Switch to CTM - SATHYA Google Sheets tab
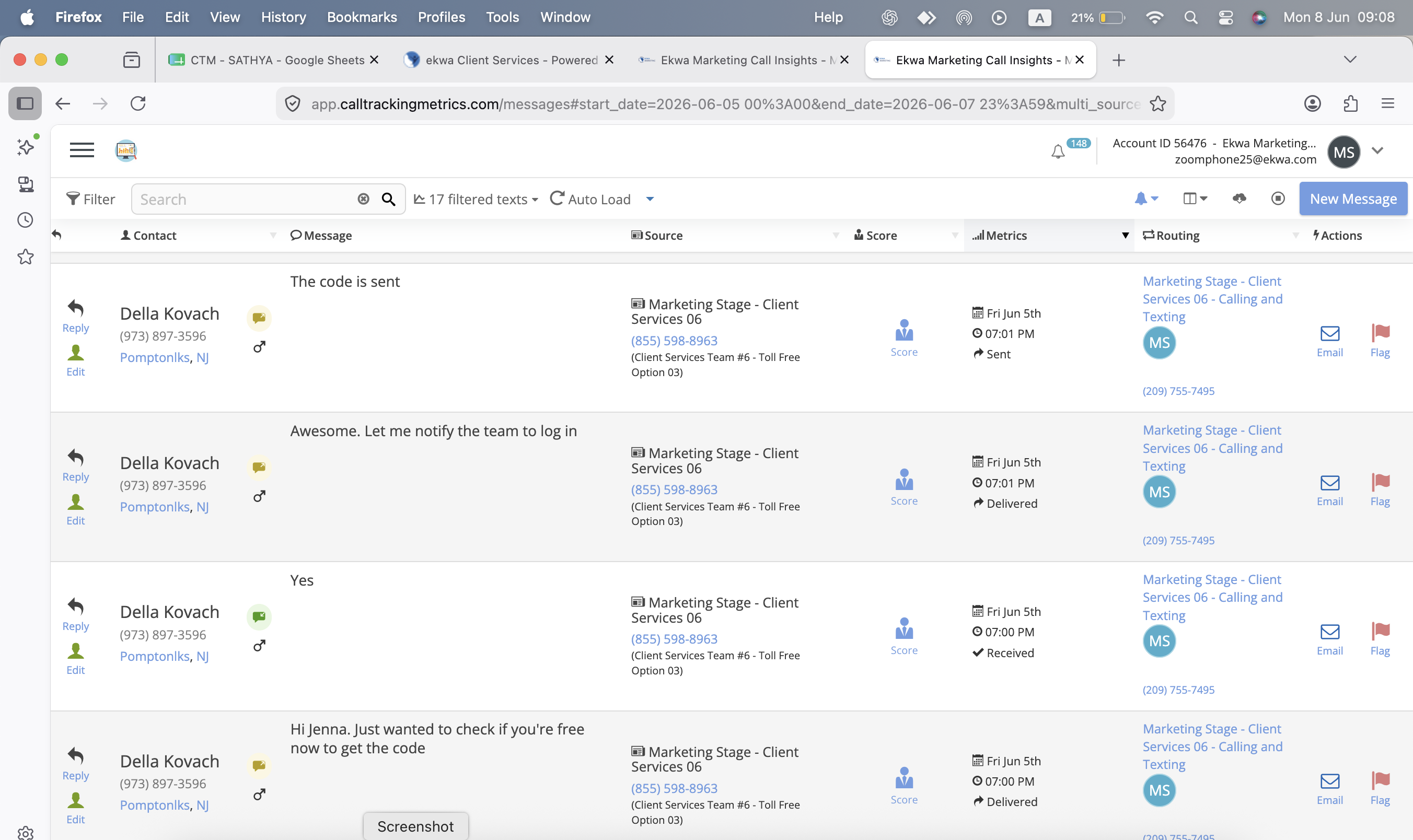 coord(273,60)
